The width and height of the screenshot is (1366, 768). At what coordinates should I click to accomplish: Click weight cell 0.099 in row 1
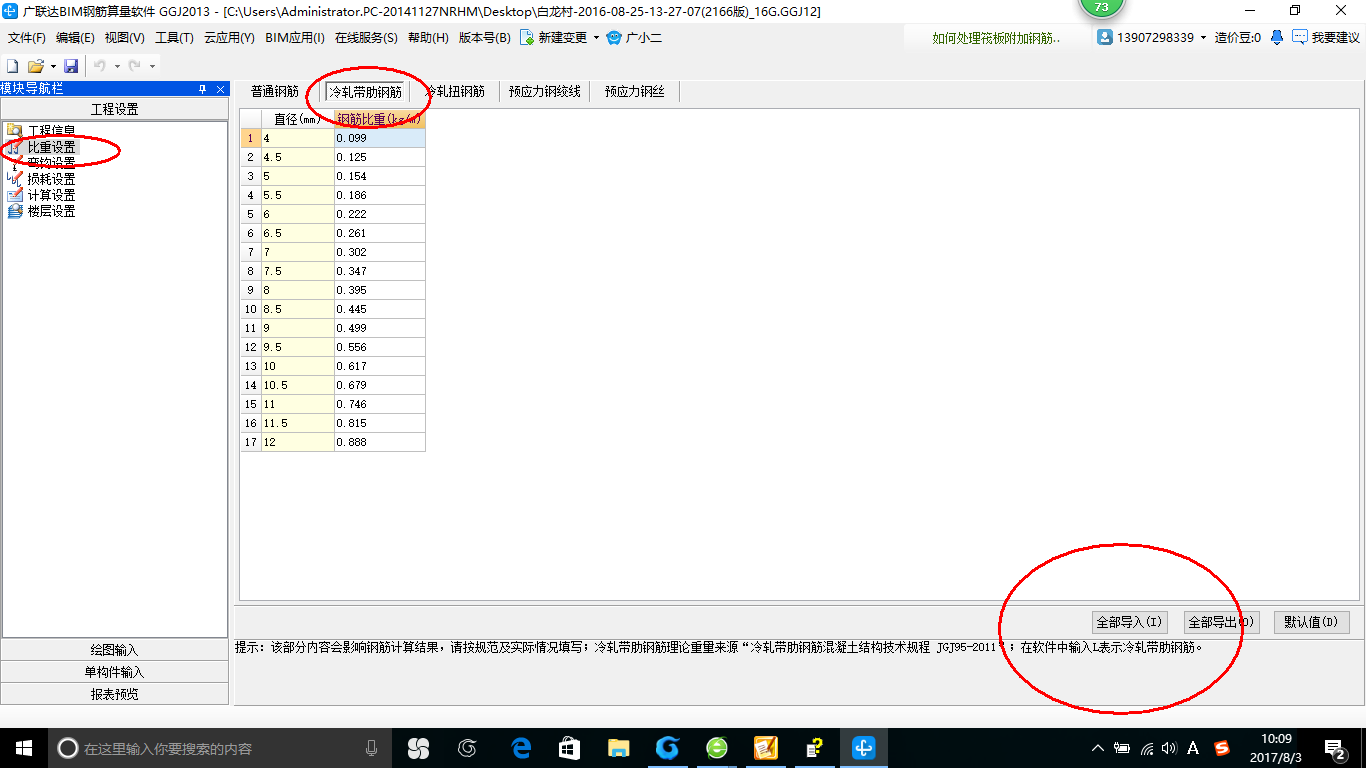point(380,138)
